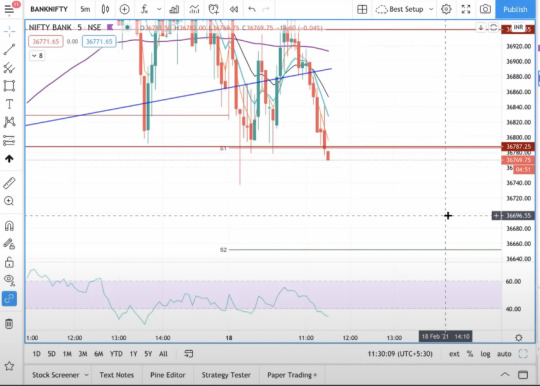Start bar replay mode

point(234,9)
